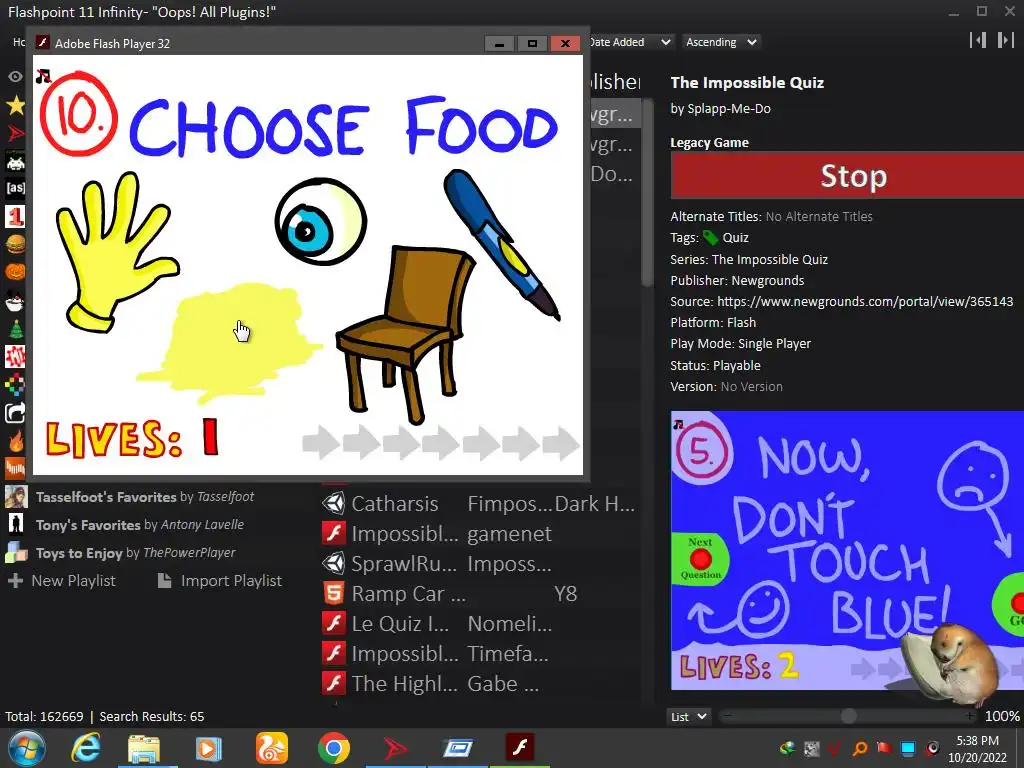The width and height of the screenshot is (1024, 768).
Task: Stop the running Impossible Quiz game
Action: (x=848, y=176)
